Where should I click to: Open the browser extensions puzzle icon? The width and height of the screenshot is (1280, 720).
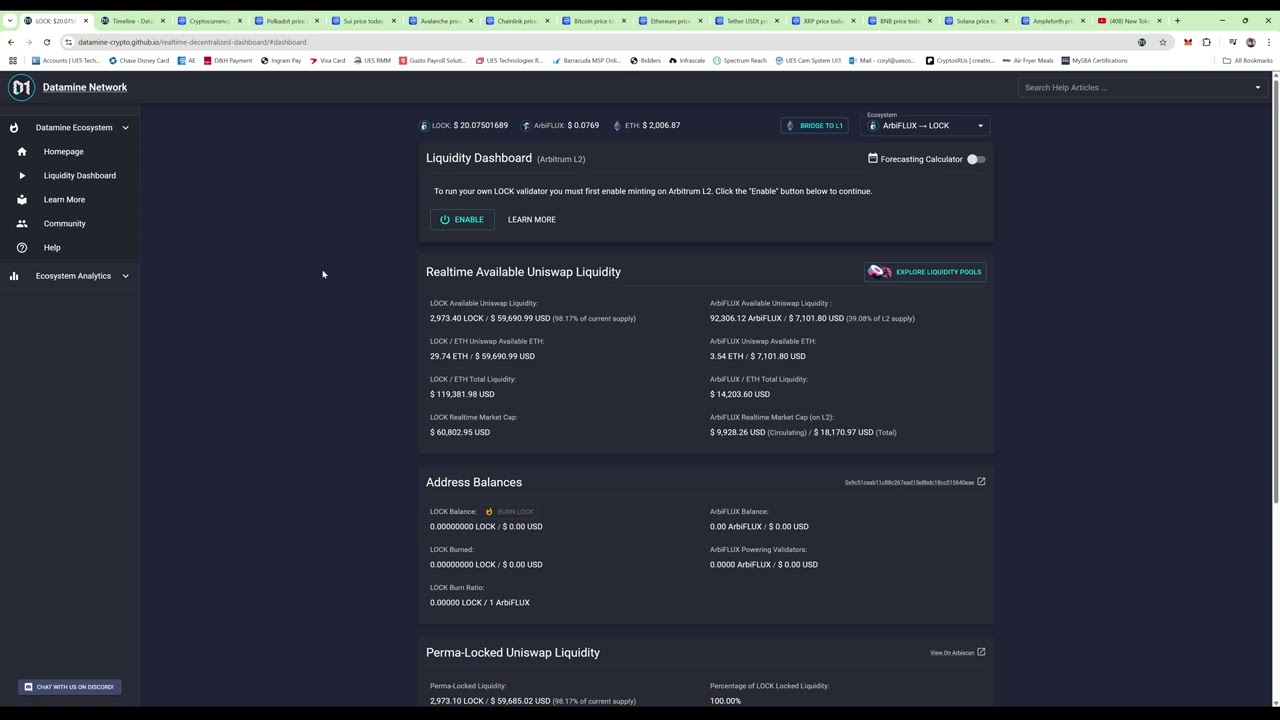(1207, 42)
